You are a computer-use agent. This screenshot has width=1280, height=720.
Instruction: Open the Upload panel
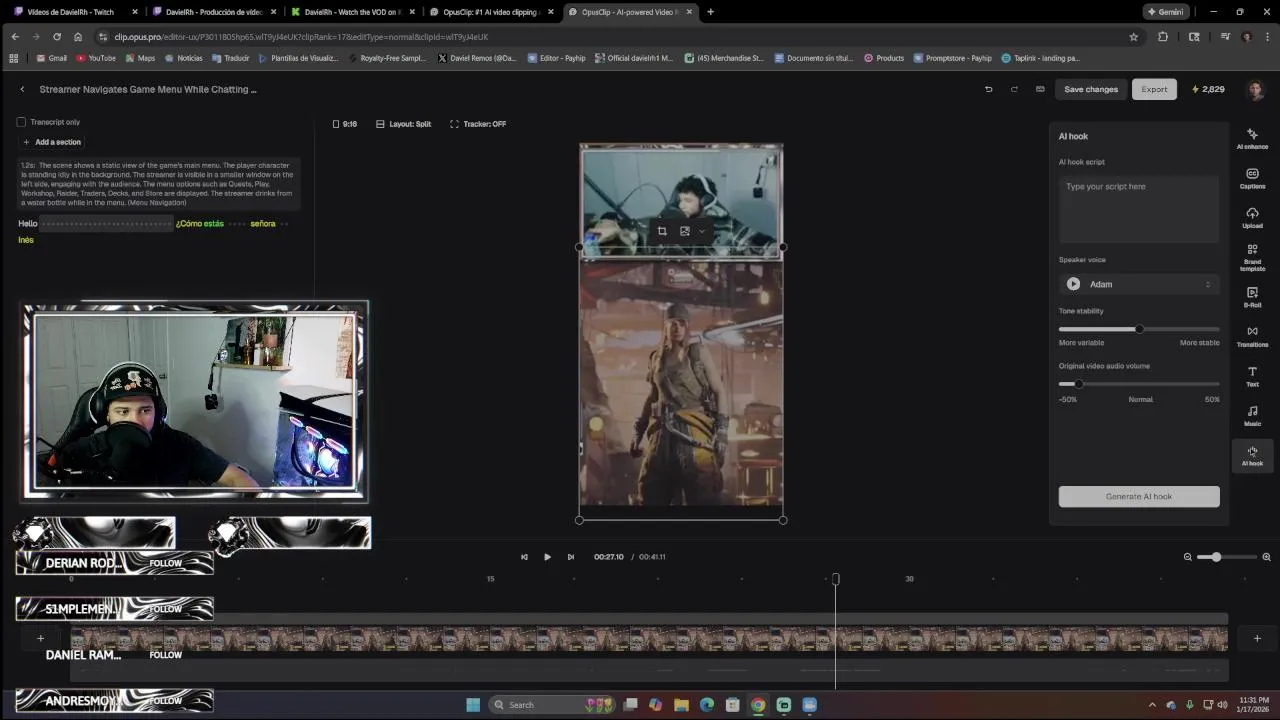[1252, 217]
